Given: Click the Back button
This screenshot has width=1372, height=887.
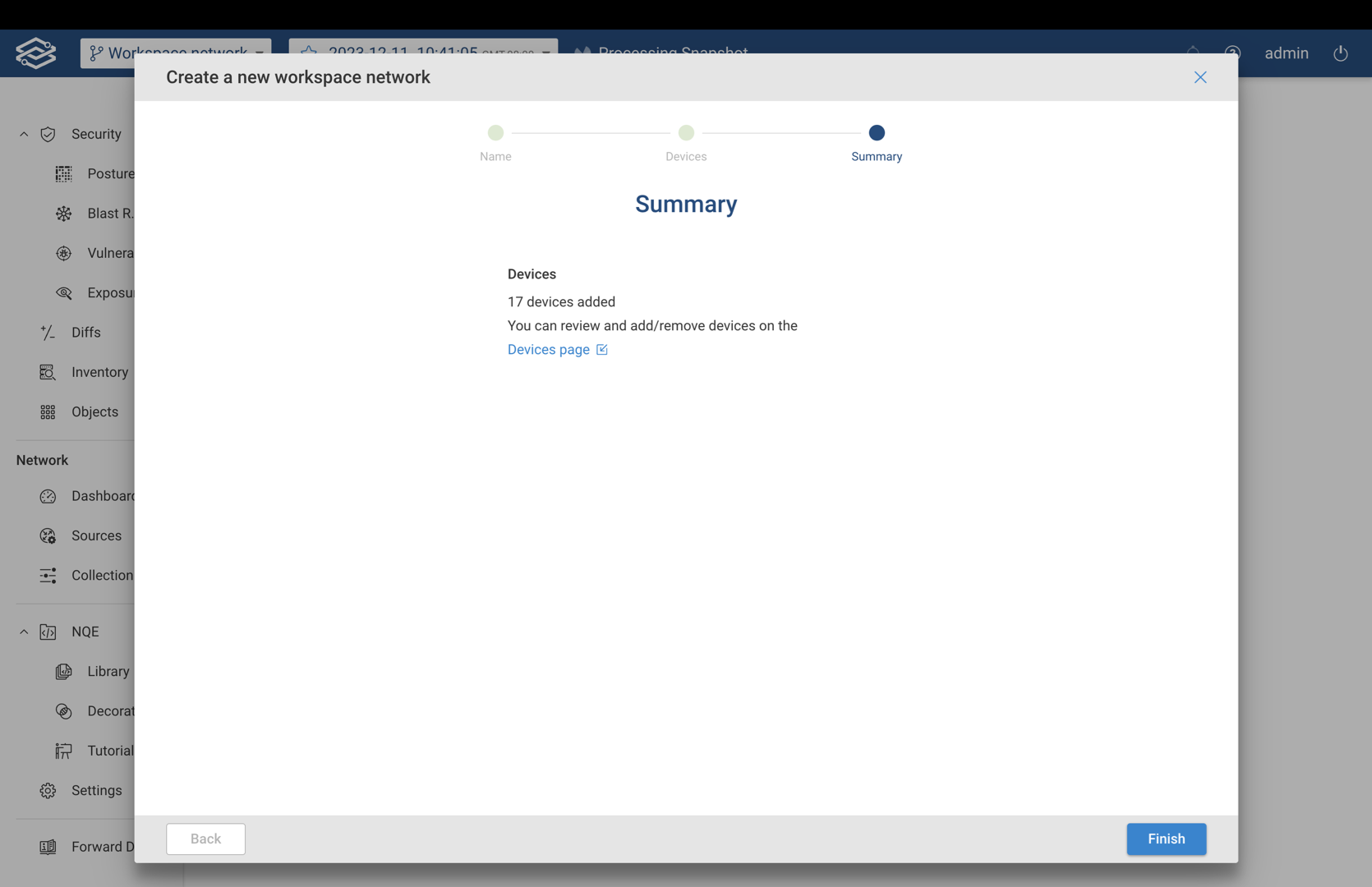Looking at the screenshot, I should click(205, 839).
